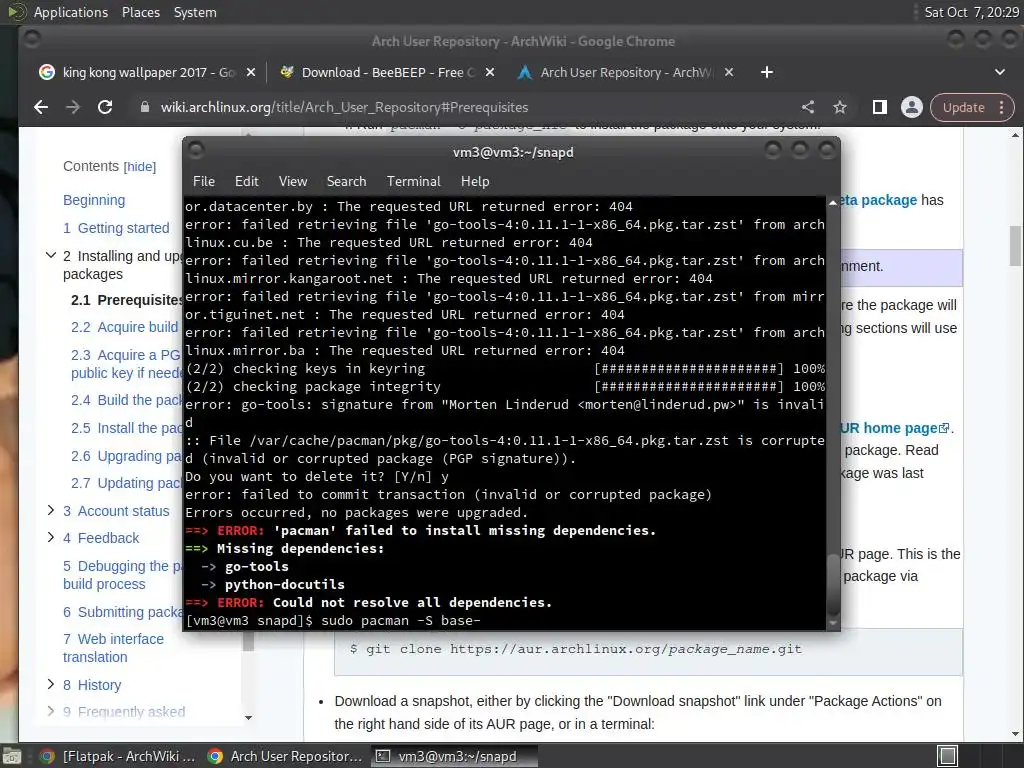
Task: Click the lock icon in address bar
Action: (x=145, y=107)
